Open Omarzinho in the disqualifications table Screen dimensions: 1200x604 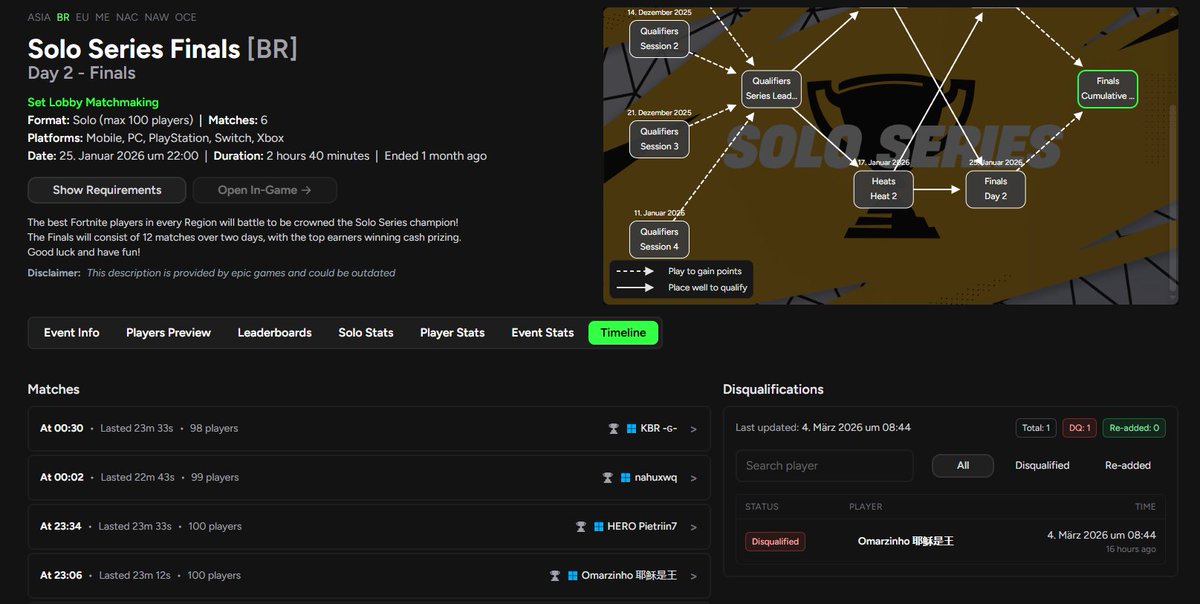906,541
